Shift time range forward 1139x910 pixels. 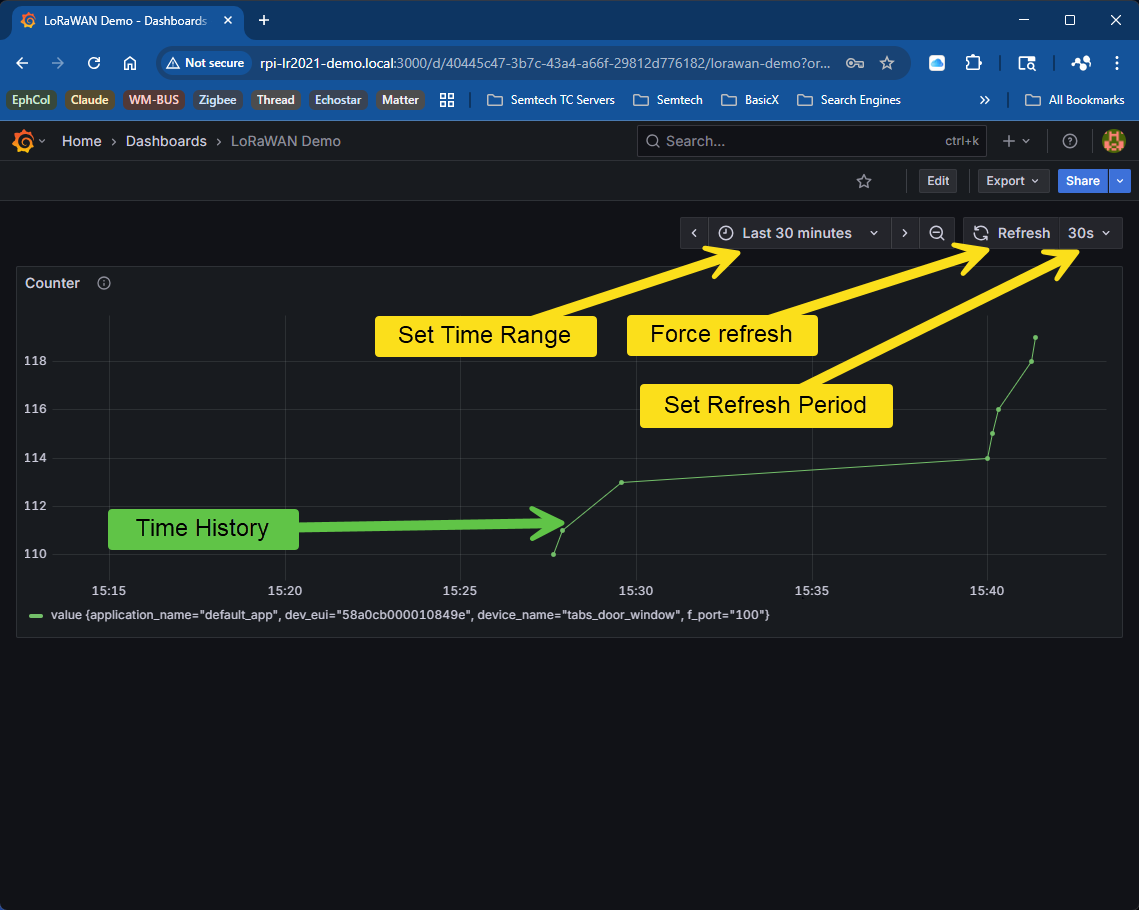(x=904, y=233)
